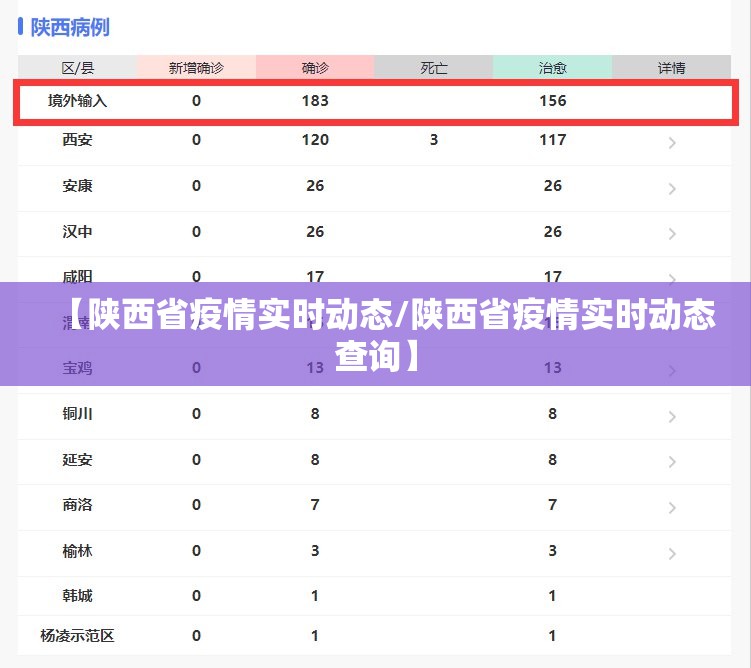751x668 pixels.
Task: Click the blue bar beside 陕西病例 title
Action: 21,27
